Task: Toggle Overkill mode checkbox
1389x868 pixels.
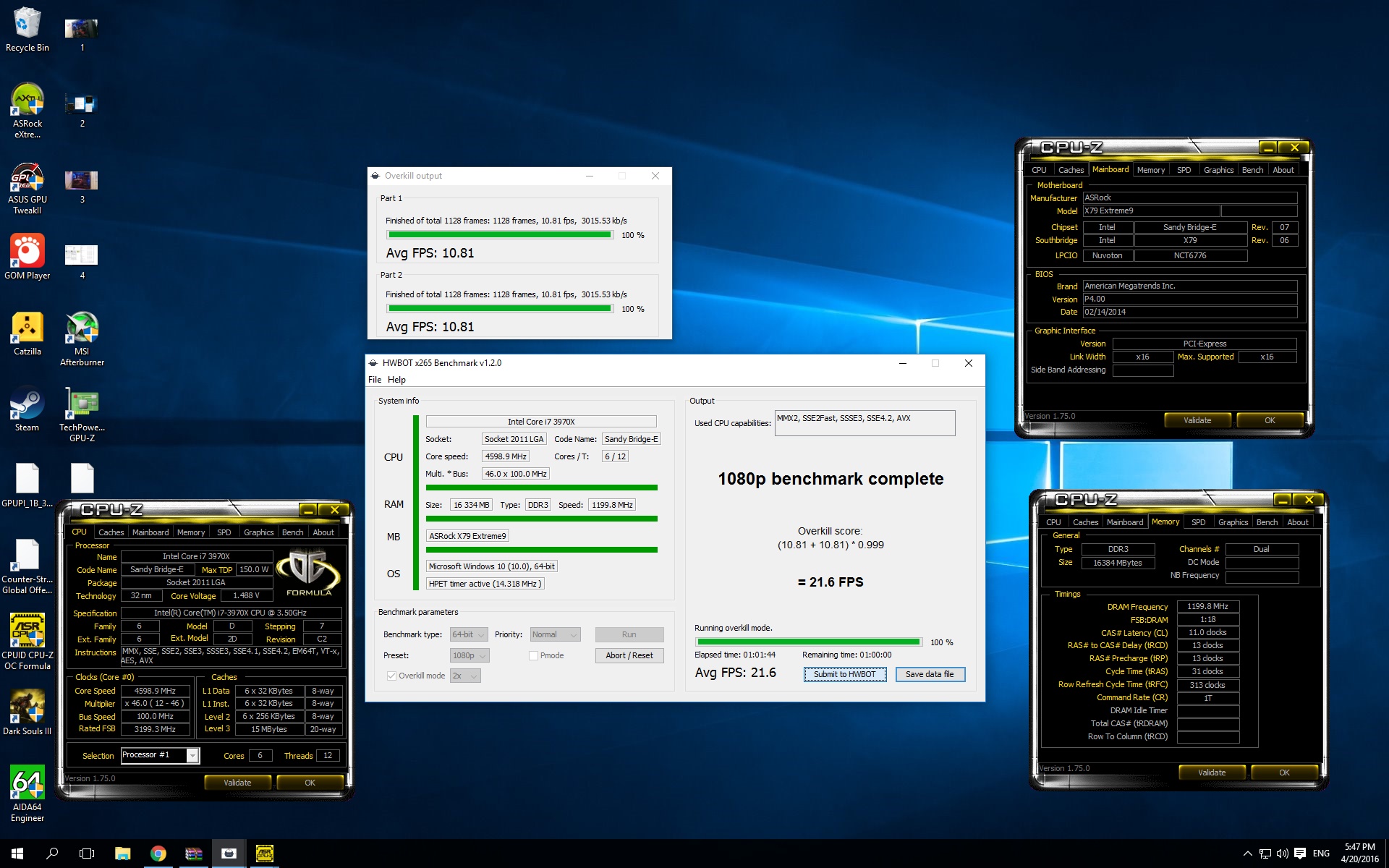Action: (x=391, y=676)
